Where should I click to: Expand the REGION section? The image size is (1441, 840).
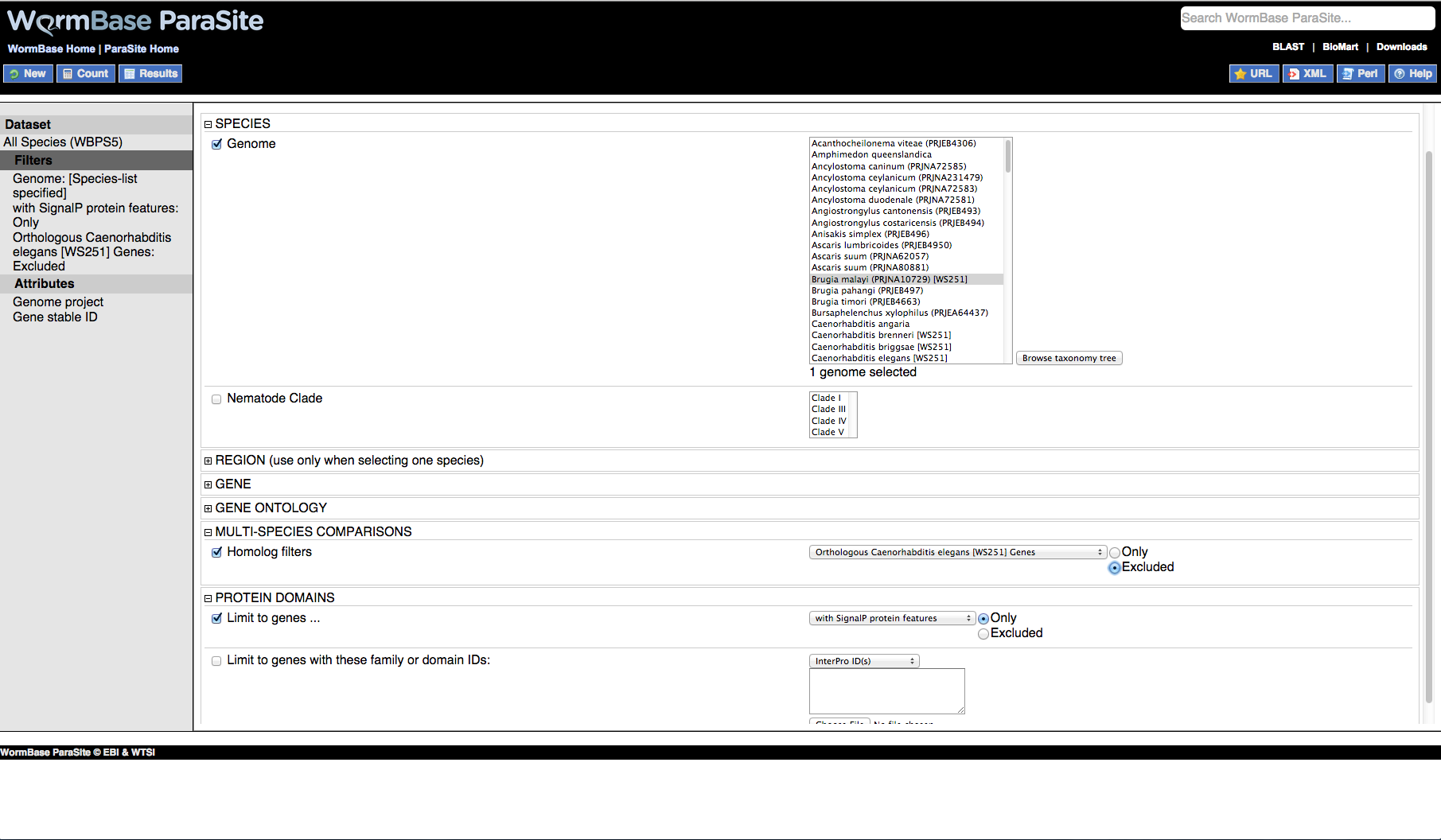208,461
